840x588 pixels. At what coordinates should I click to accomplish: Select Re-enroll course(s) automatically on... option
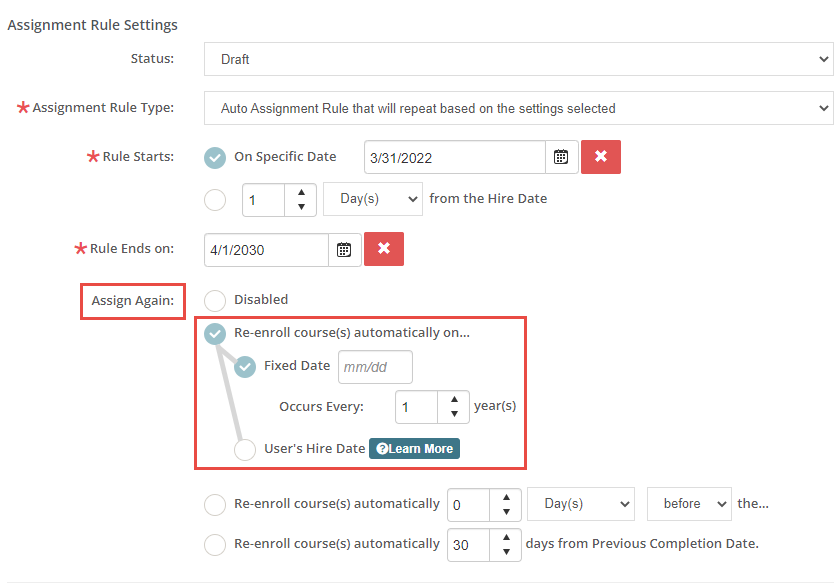point(215,334)
